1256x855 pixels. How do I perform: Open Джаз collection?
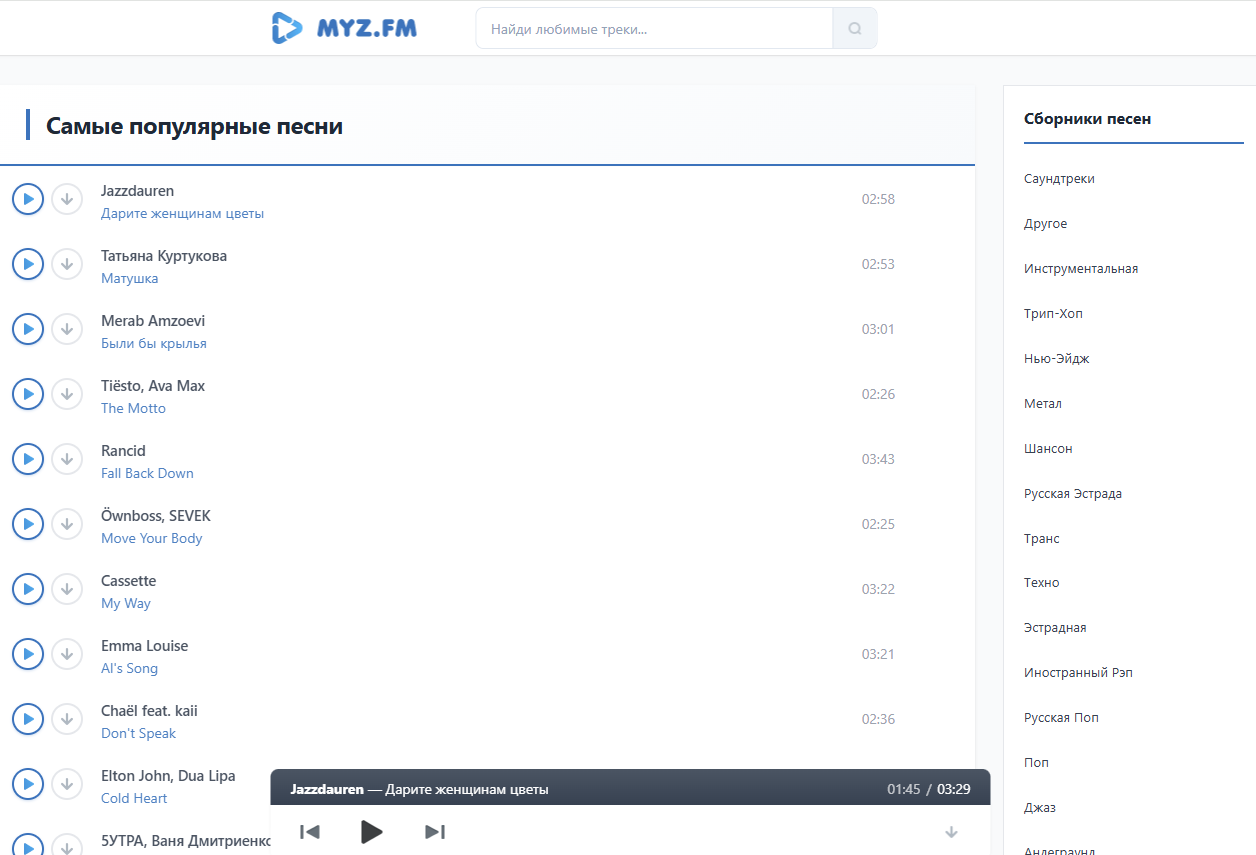[x=1040, y=808]
